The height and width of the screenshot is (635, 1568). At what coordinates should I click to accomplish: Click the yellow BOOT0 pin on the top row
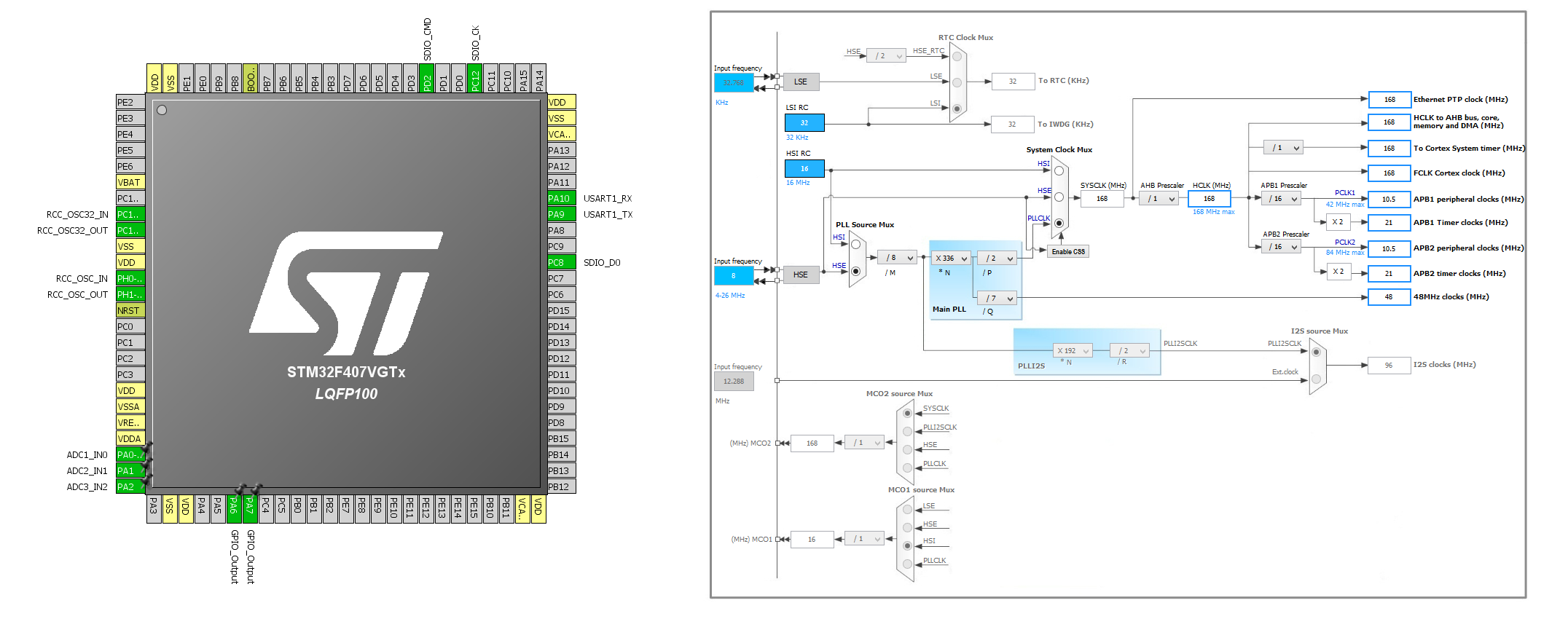251,78
